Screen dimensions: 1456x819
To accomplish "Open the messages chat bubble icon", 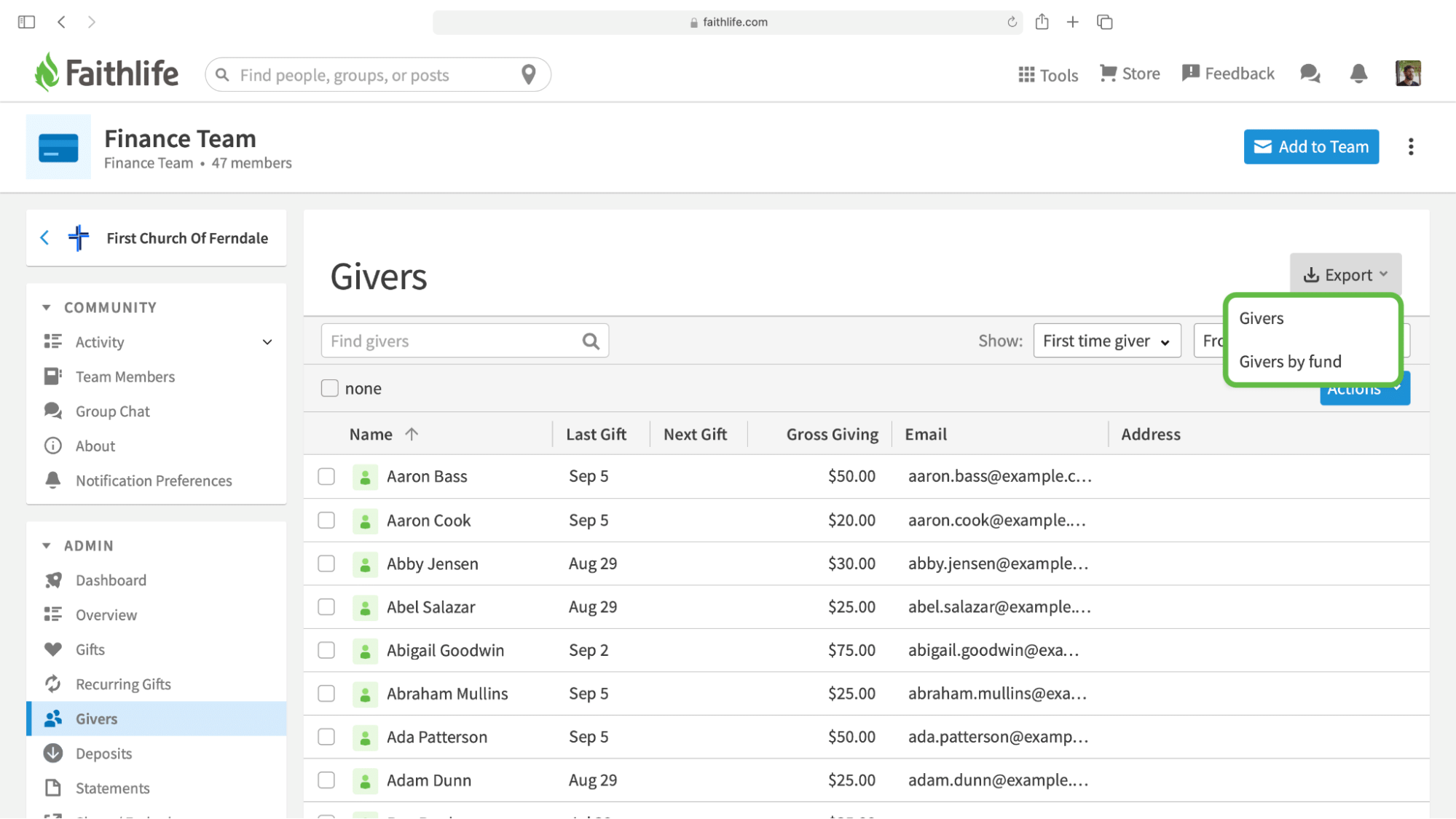I will pyautogui.click(x=1310, y=74).
